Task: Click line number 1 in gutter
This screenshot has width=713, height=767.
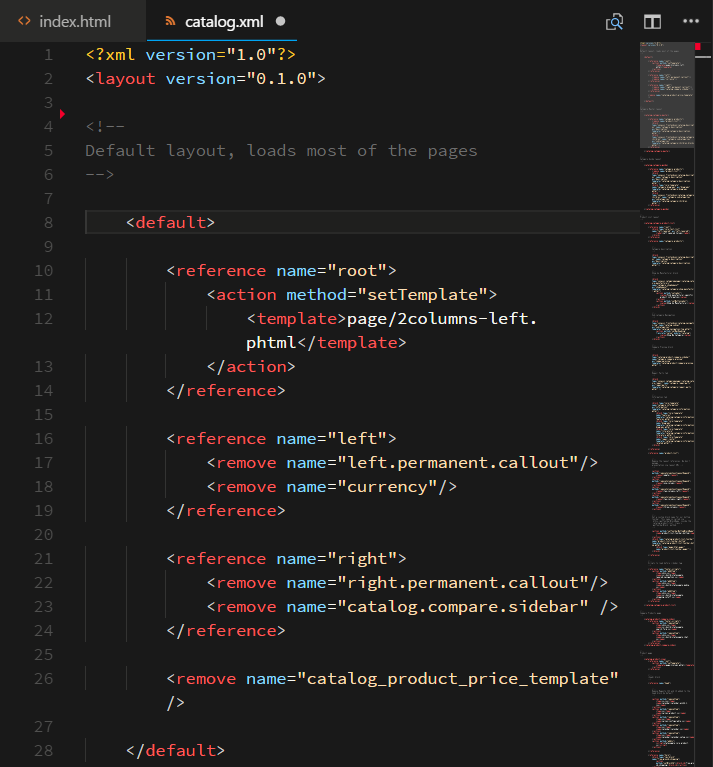Action: (48, 55)
